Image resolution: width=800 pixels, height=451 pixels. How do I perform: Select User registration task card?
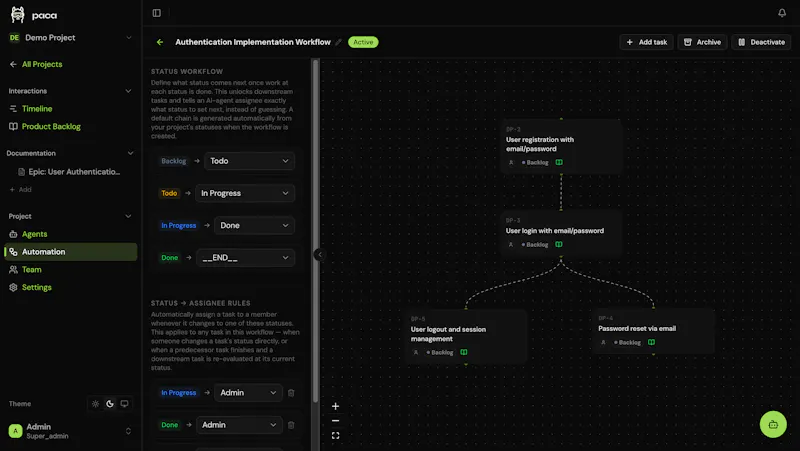[x=561, y=146]
